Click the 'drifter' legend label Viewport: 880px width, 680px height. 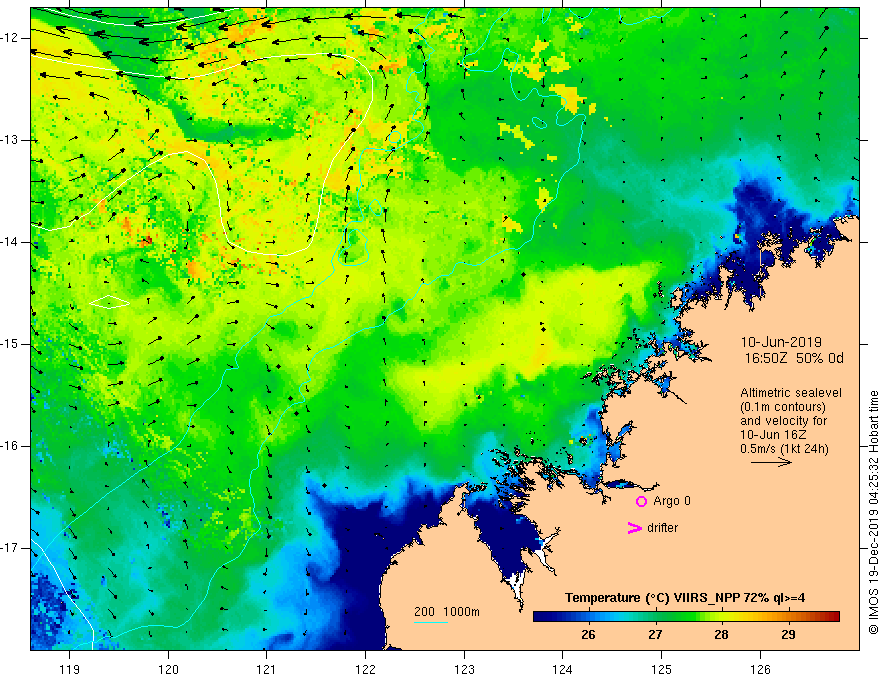click(662, 528)
